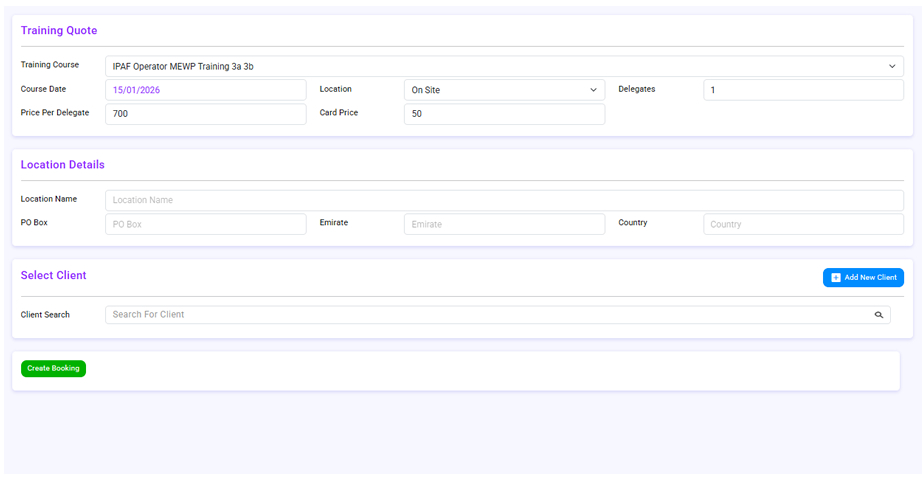Select the Country text field
Screen dimensions: 922x500
click(803, 224)
